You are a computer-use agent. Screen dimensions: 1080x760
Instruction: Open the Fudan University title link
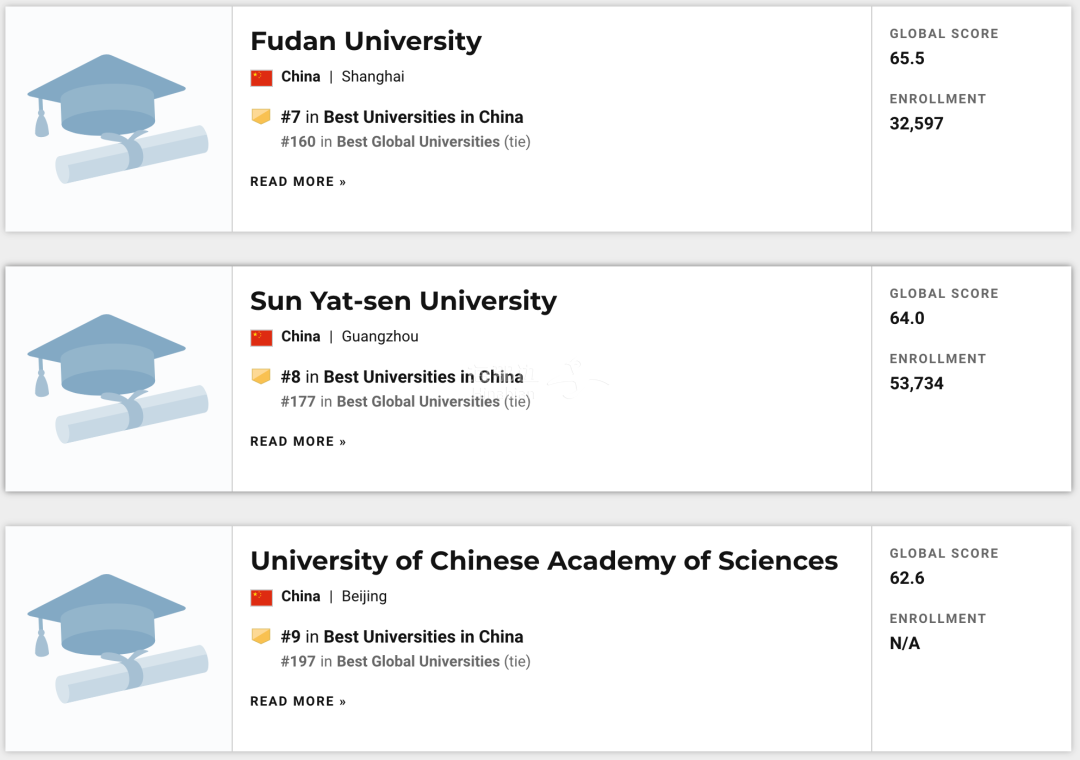pos(366,41)
